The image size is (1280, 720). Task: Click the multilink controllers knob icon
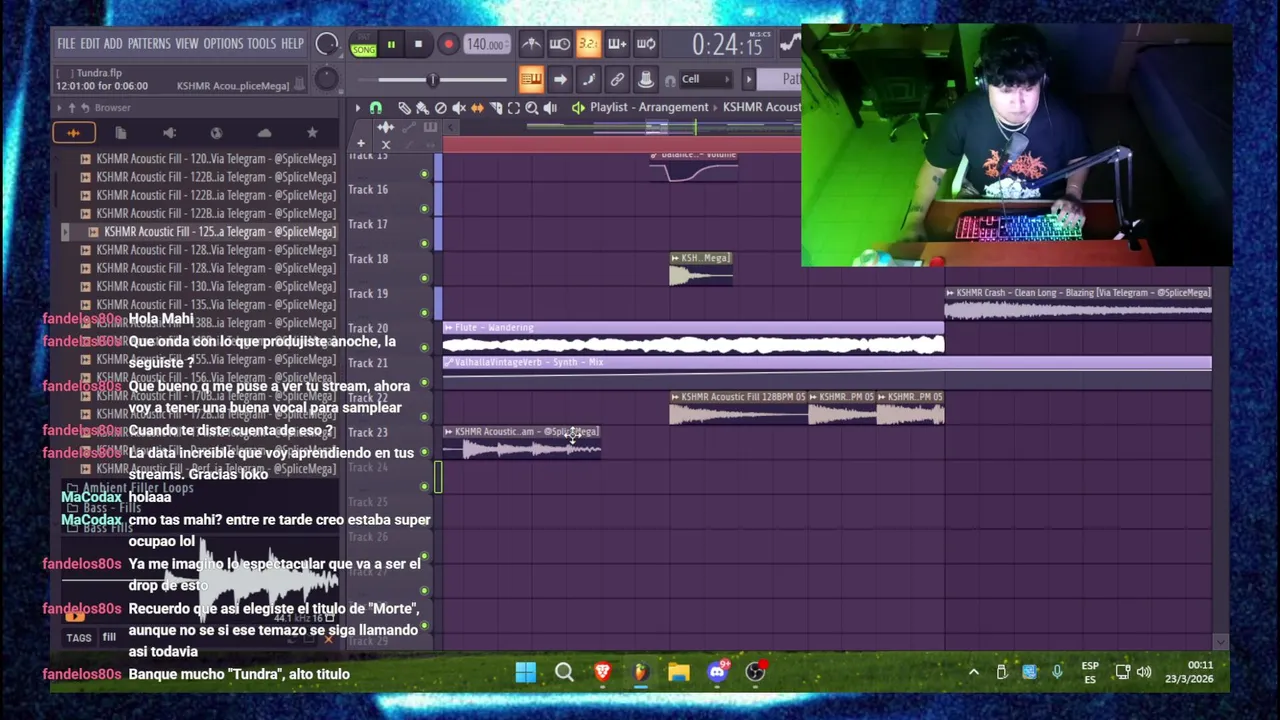[646, 79]
